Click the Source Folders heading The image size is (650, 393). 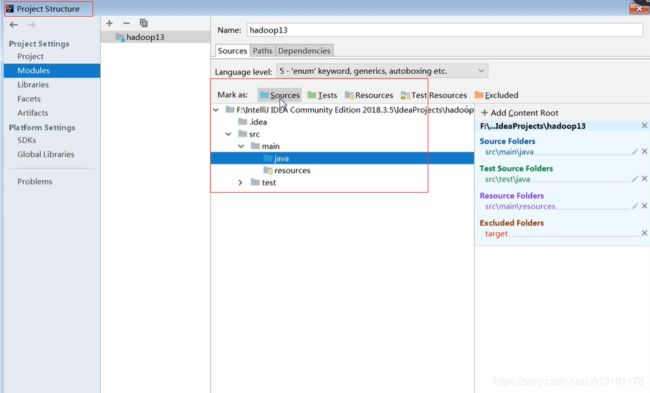(507, 141)
